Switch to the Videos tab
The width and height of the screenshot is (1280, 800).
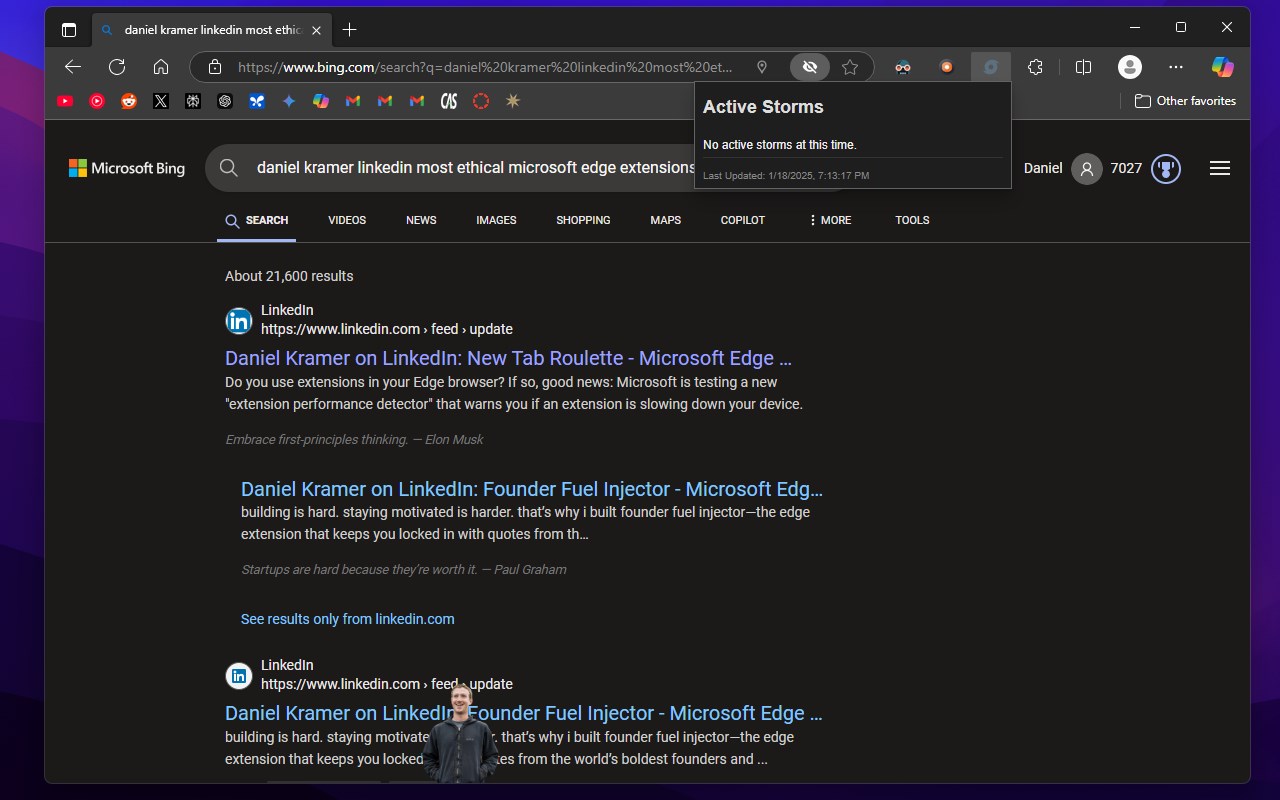click(347, 220)
